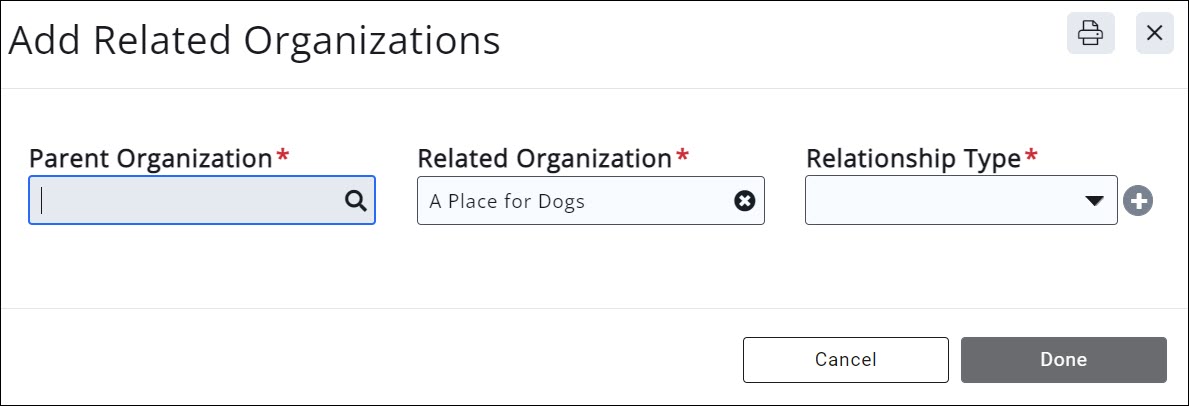Click the red asterisk beside Related Organization
Screen dimensions: 1189x406
pyautogui.click(x=683, y=156)
